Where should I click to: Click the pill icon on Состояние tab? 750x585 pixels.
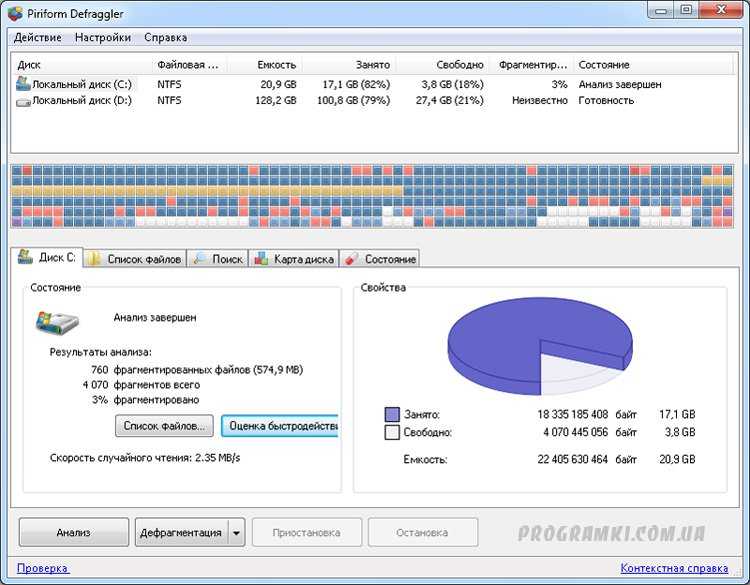(x=352, y=259)
